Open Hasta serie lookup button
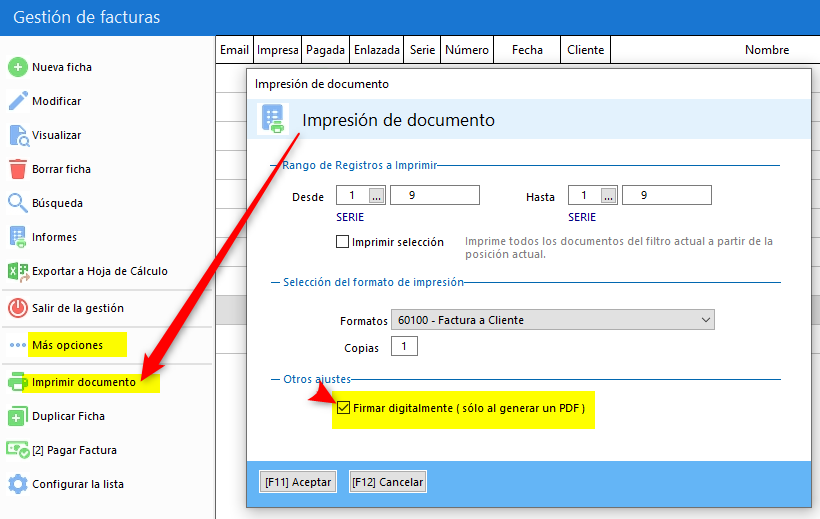The width and height of the screenshot is (820, 519). pyautogui.click(x=608, y=196)
